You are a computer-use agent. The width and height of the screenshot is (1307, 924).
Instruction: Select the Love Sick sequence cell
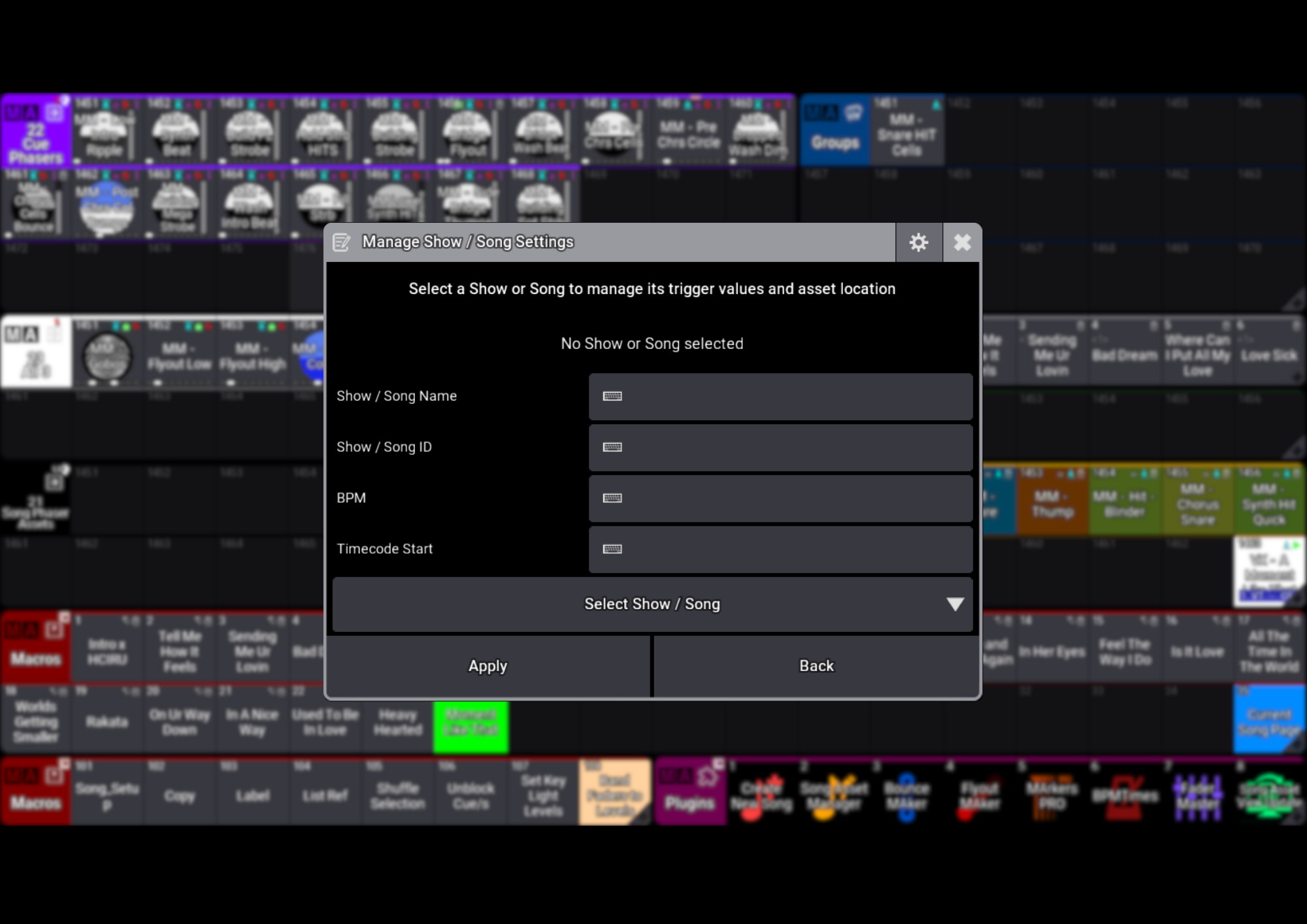pos(1269,352)
